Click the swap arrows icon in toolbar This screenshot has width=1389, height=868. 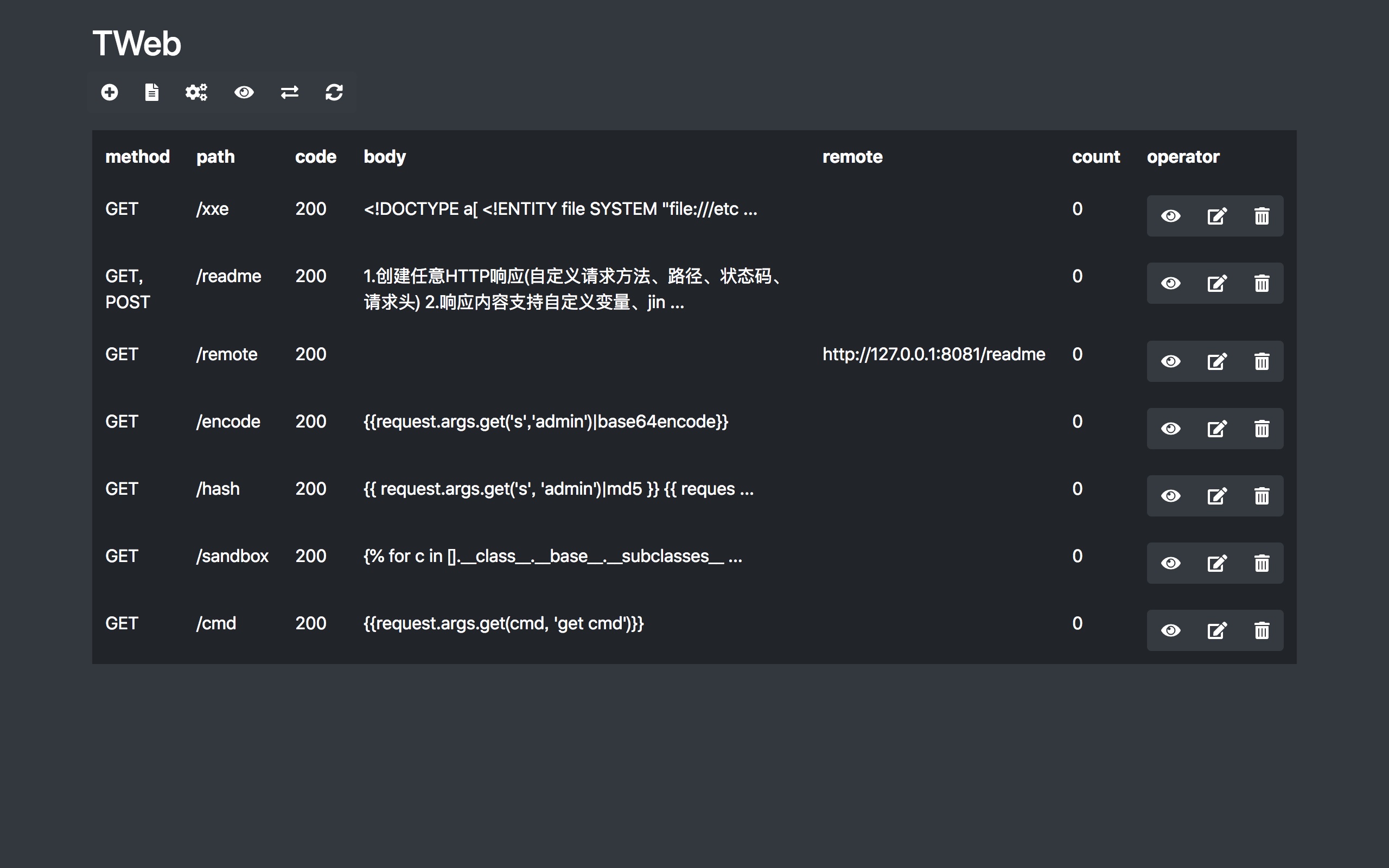click(289, 92)
